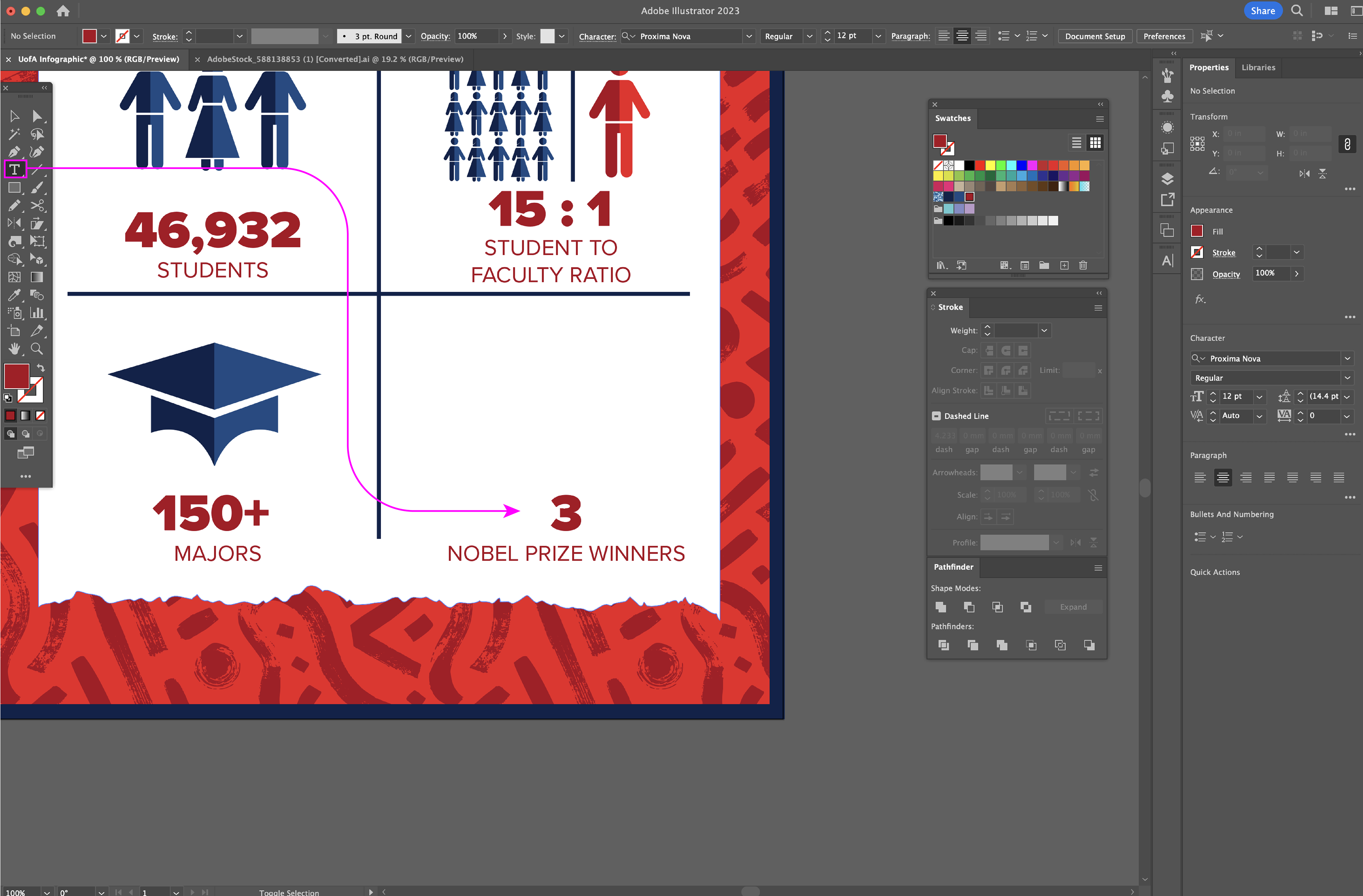Swap fill and stroke colors
This screenshot has width=1363, height=896.
[x=41, y=368]
